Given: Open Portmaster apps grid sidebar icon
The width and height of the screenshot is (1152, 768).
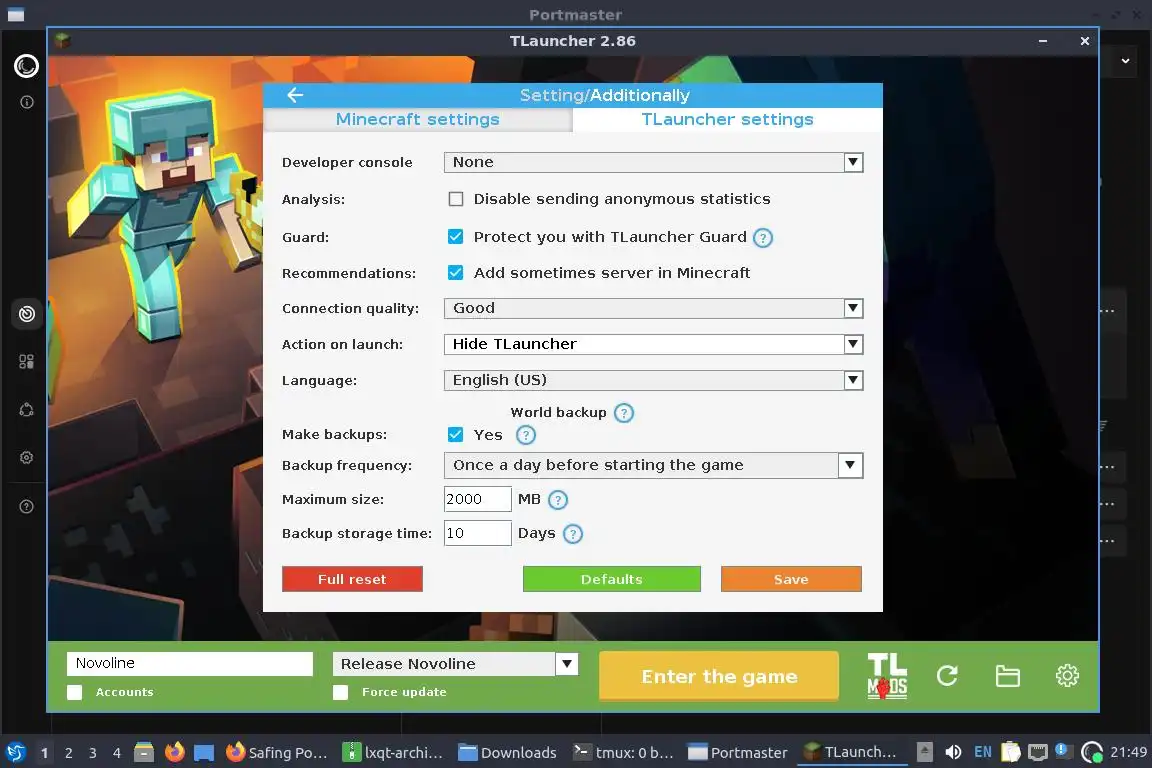Looking at the screenshot, I should (x=26, y=362).
